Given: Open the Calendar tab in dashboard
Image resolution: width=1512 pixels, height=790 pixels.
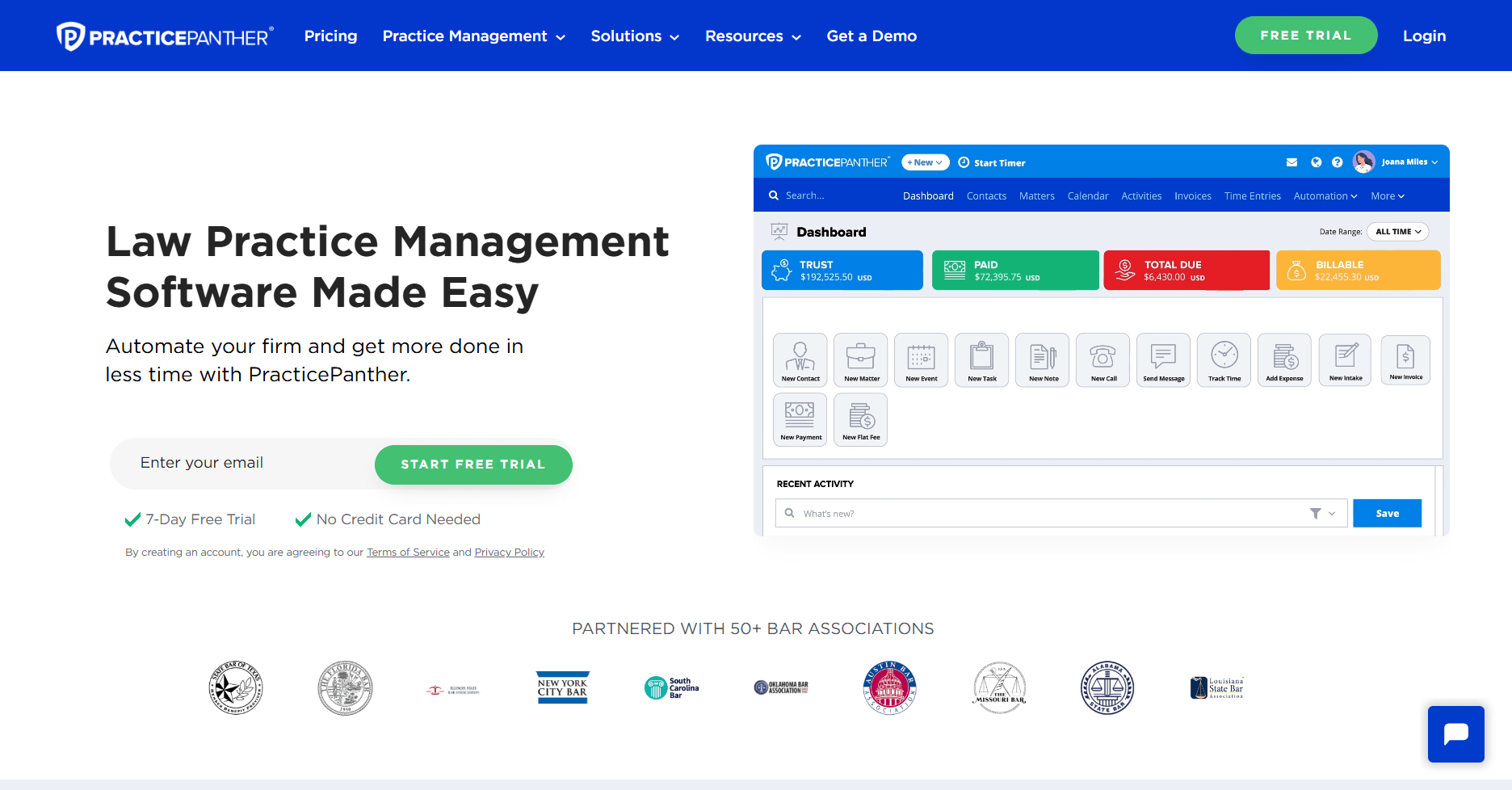Looking at the screenshot, I should pyautogui.click(x=1088, y=196).
